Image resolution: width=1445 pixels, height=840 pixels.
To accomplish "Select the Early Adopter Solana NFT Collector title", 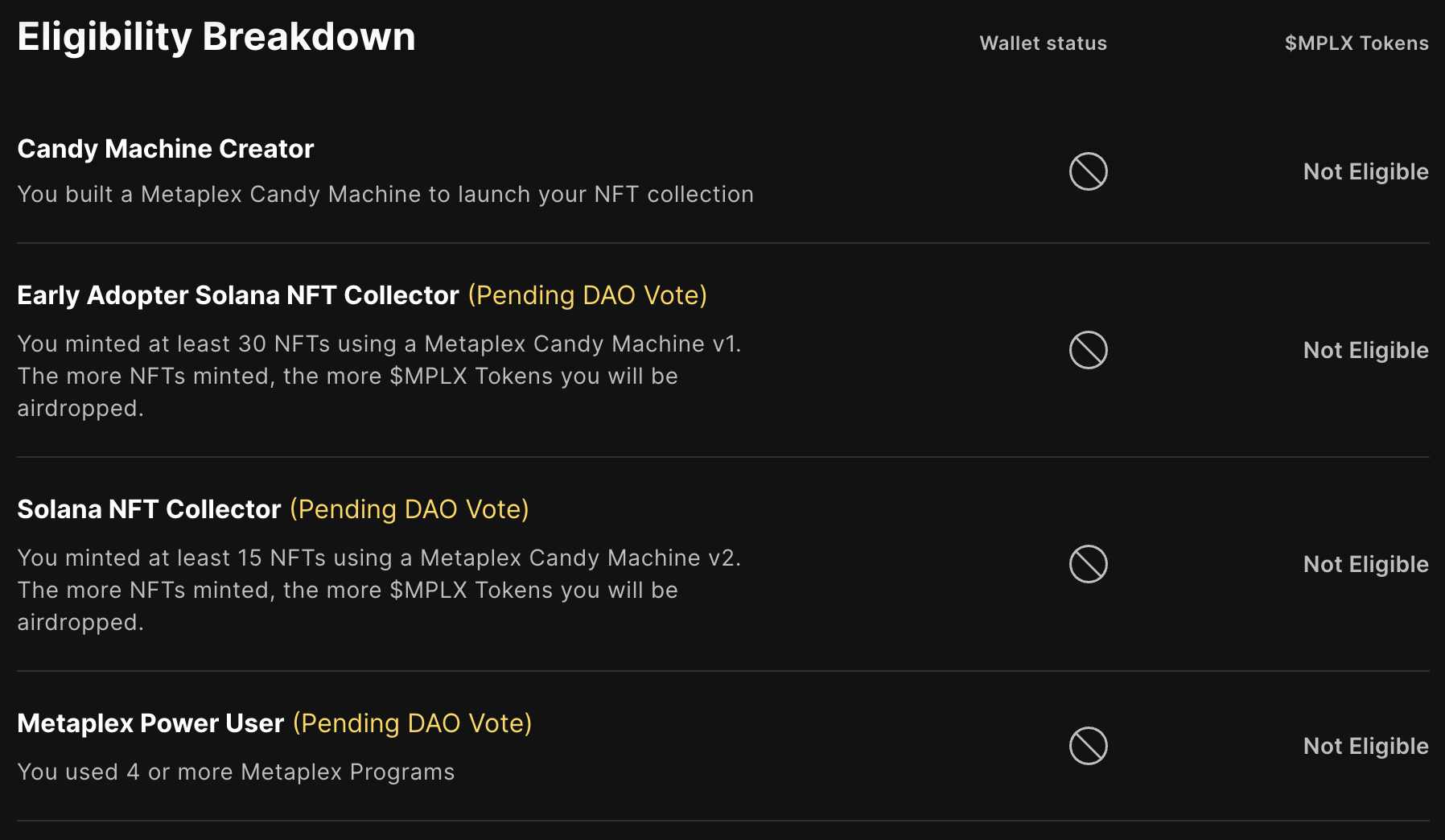I will [238, 295].
